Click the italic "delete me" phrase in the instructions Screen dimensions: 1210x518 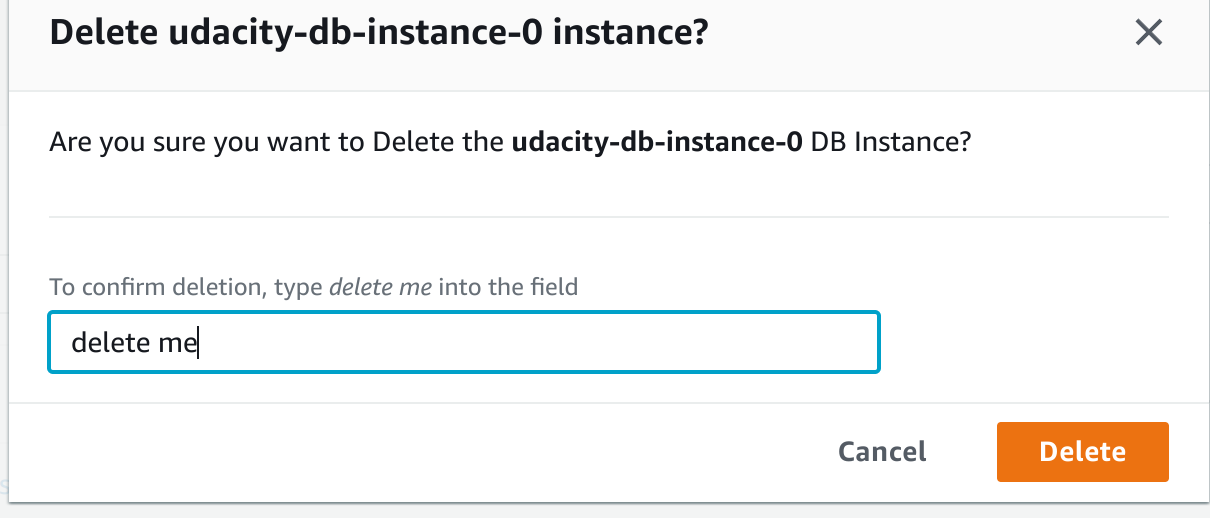(380, 287)
